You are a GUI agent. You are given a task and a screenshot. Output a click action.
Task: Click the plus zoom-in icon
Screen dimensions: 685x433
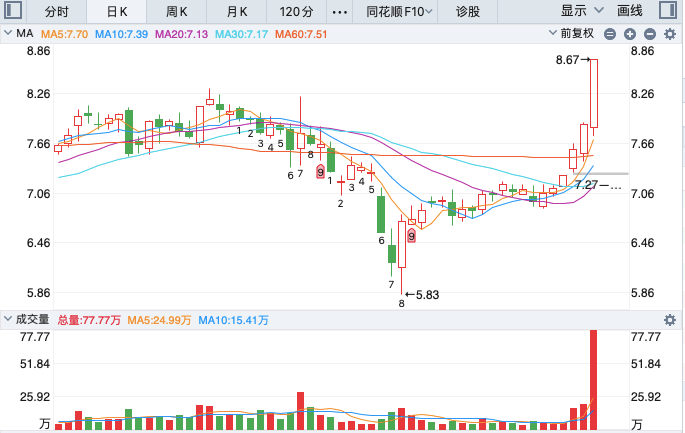pos(630,34)
